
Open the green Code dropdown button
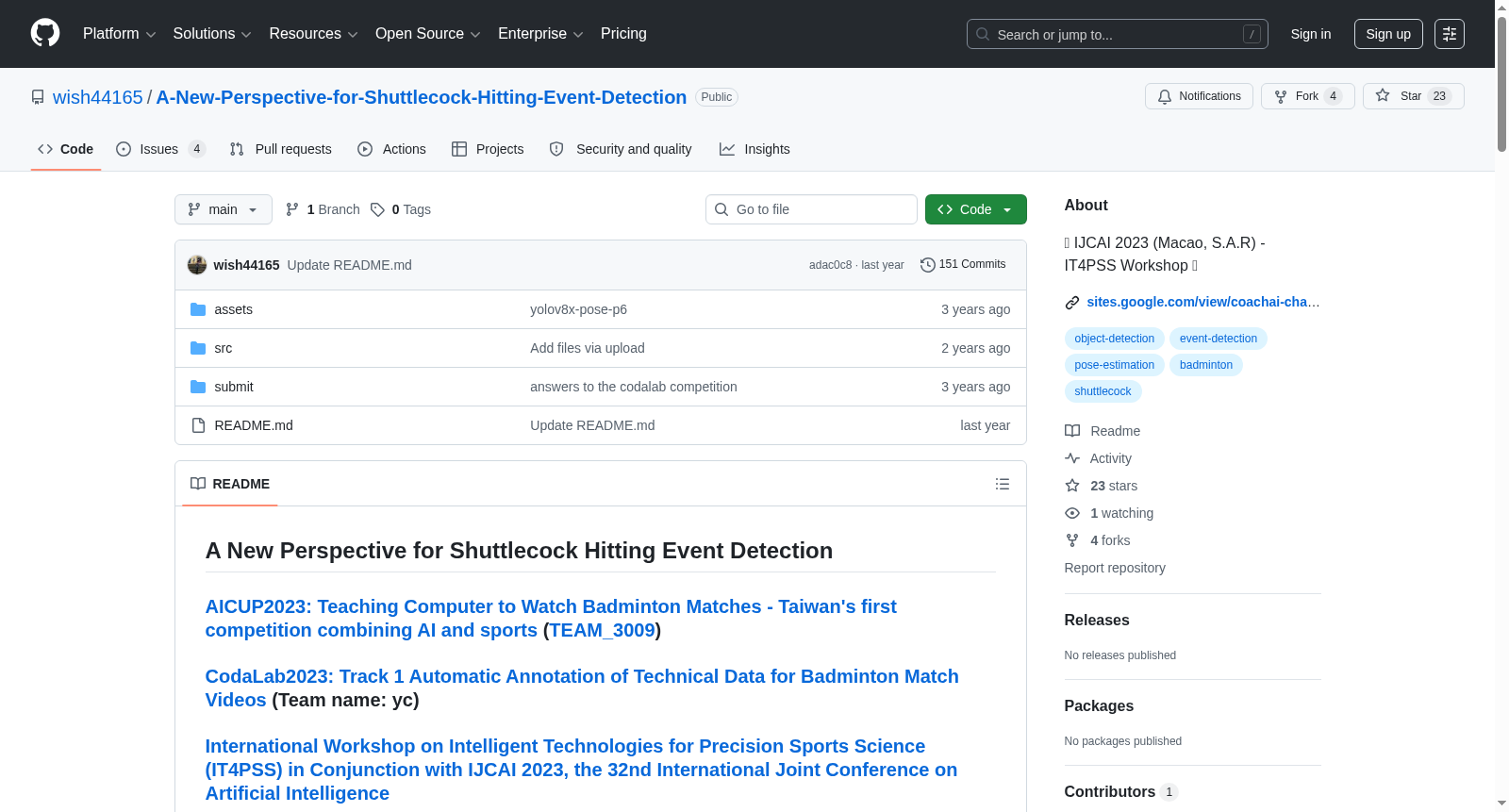[x=976, y=209]
